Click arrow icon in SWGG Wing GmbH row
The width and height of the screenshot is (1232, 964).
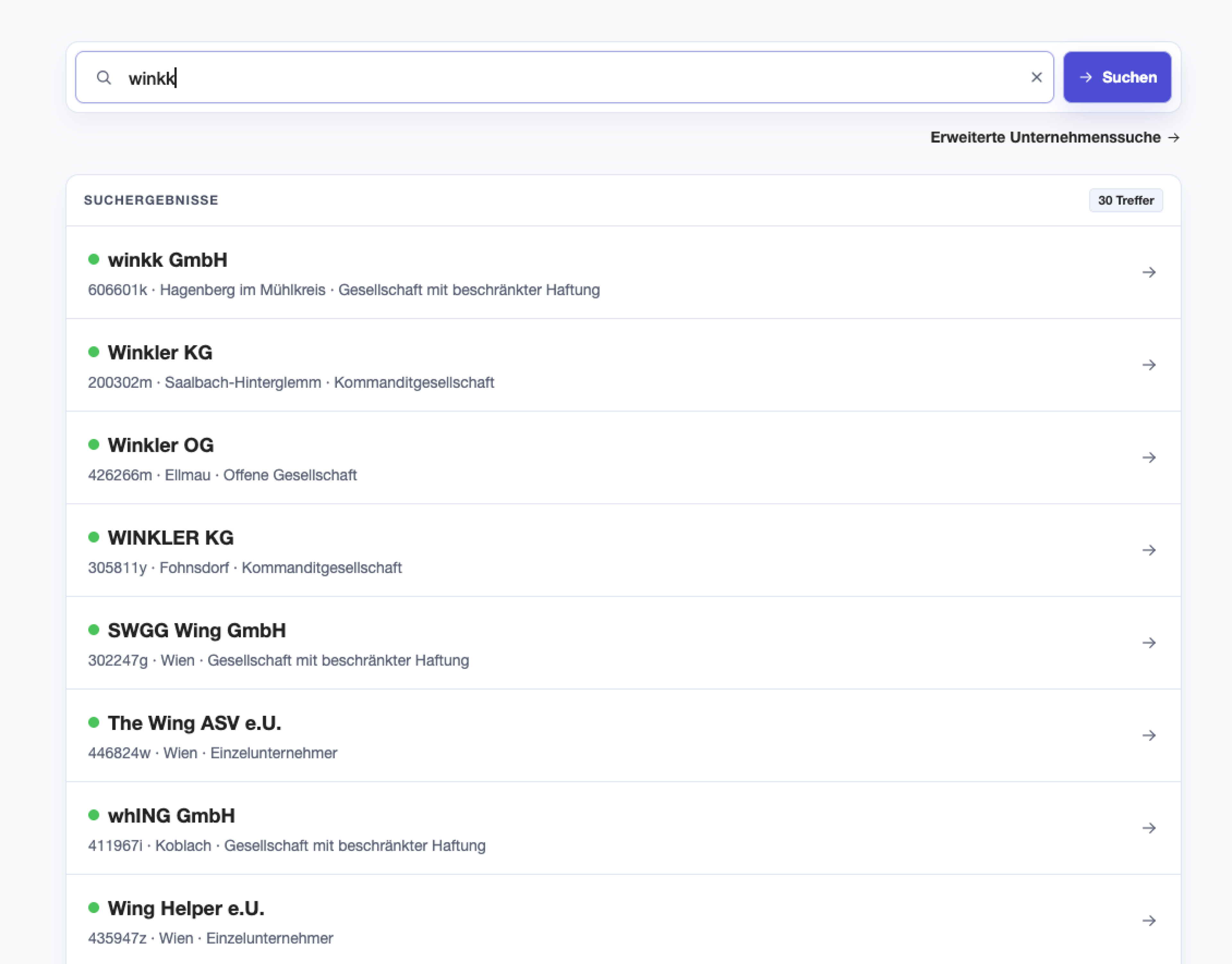(1149, 643)
